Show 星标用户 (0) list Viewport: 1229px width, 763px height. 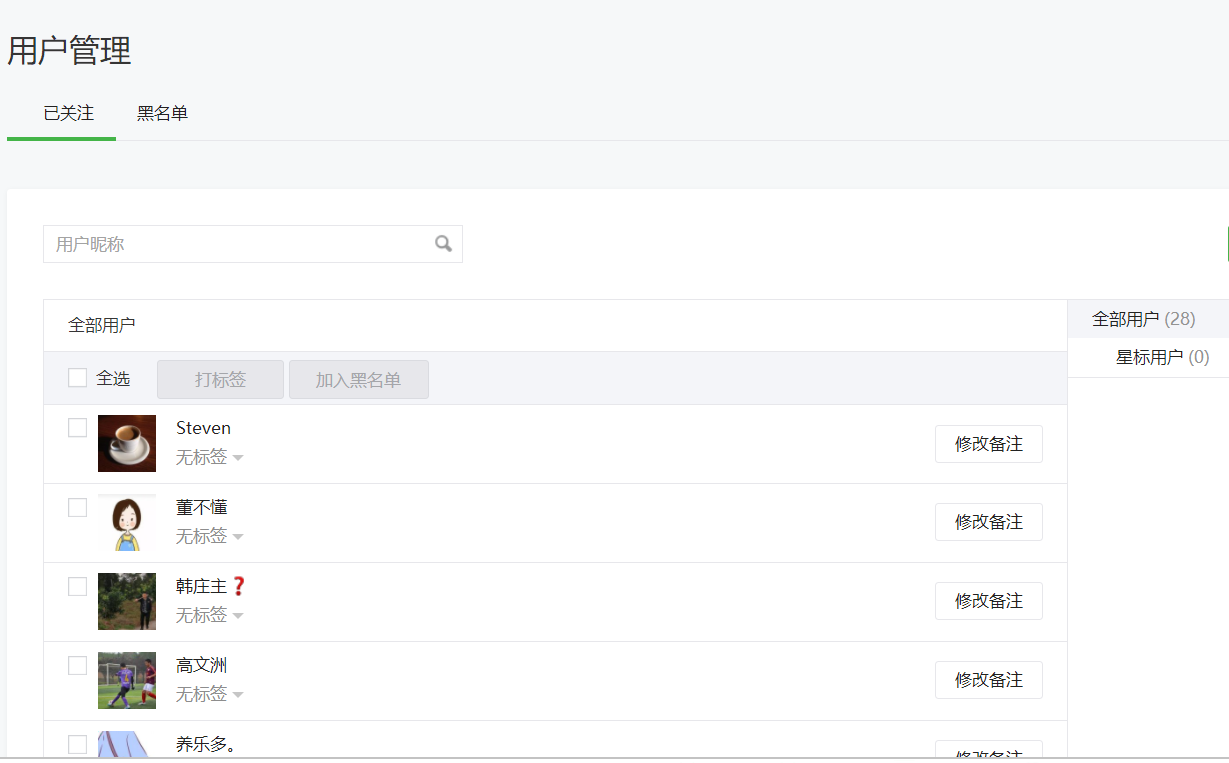coord(1162,357)
